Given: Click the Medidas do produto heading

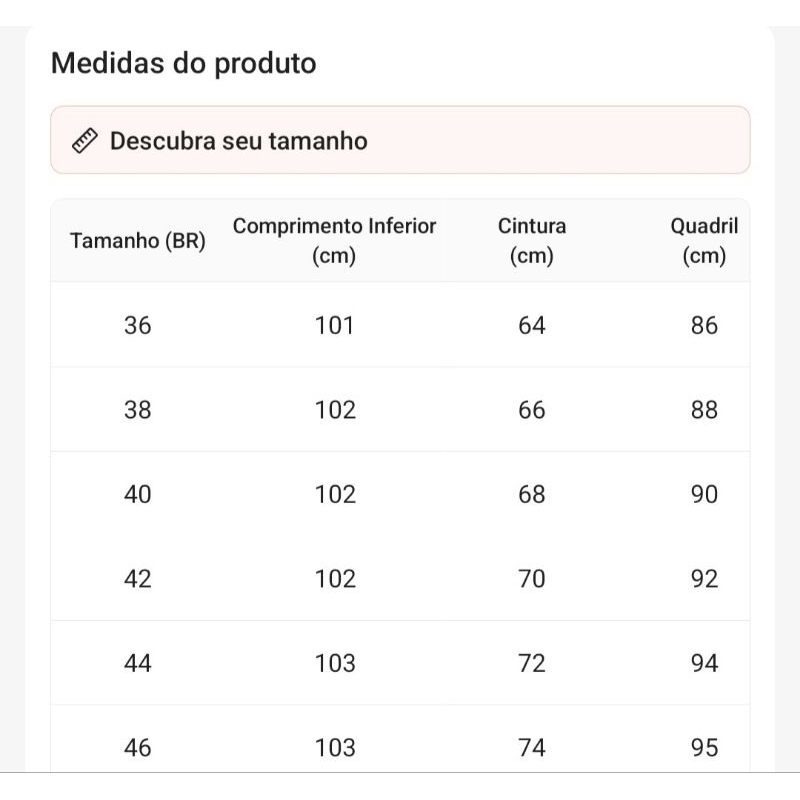Looking at the screenshot, I should [x=183, y=63].
